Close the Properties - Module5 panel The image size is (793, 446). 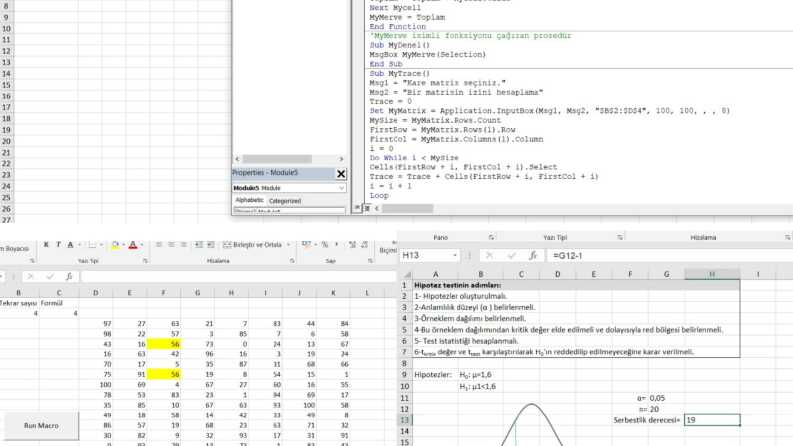(341, 174)
